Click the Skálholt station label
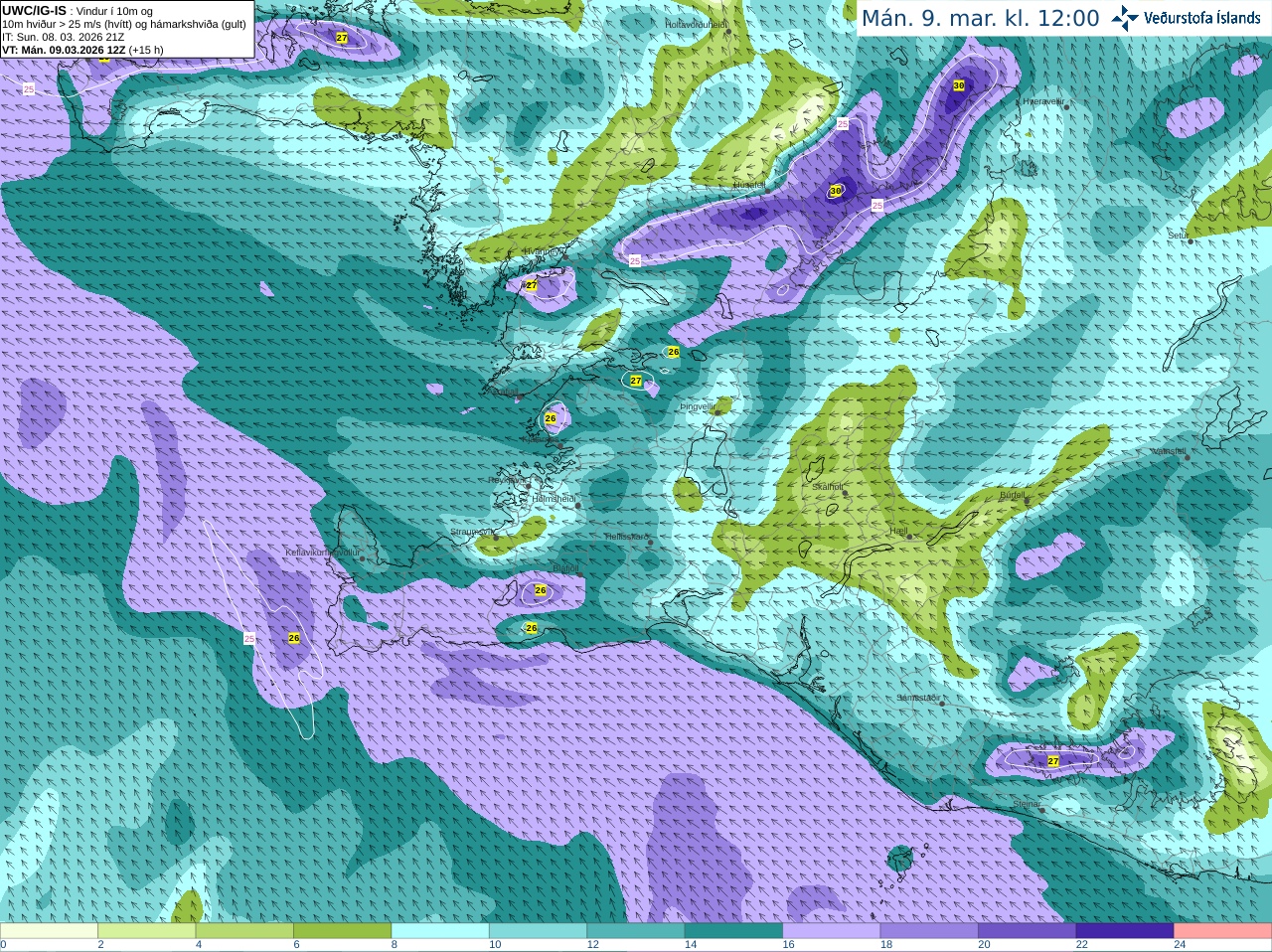This screenshot has height=952, width=1272. pos(828,487)
